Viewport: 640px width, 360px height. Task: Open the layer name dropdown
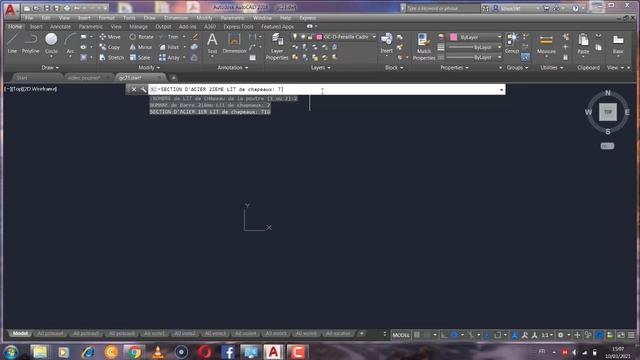(x=374, y=37)
